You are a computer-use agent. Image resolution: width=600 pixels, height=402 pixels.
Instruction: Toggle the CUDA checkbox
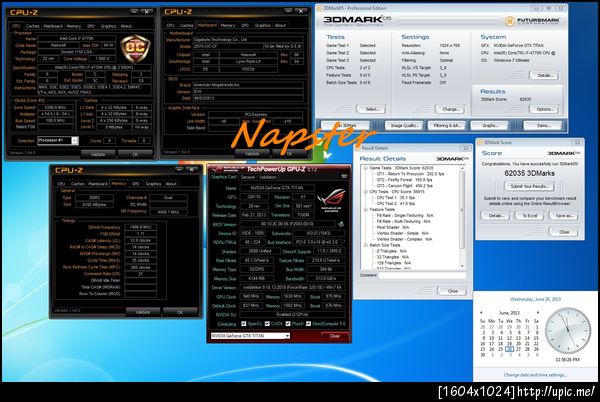coord(267,324)
